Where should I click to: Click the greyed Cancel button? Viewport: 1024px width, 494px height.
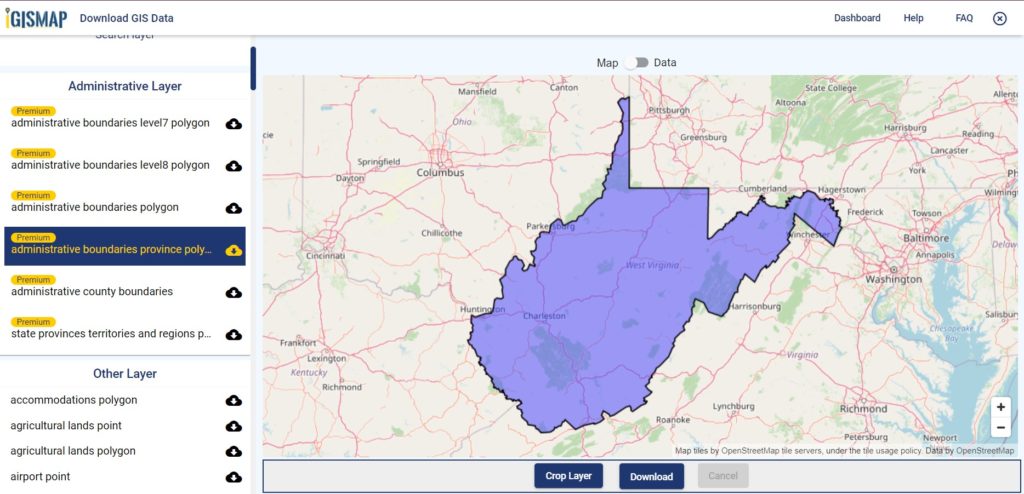click(723, 476)
